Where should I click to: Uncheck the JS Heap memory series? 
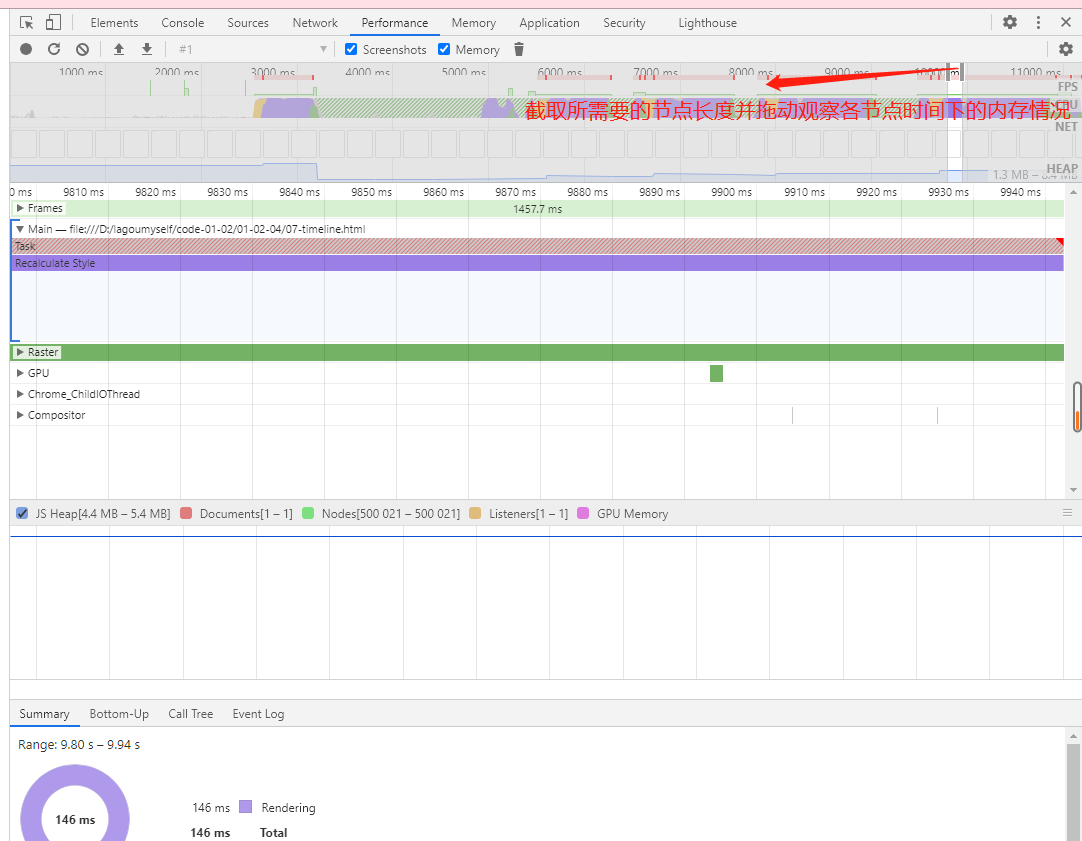(x=21, y=513)
